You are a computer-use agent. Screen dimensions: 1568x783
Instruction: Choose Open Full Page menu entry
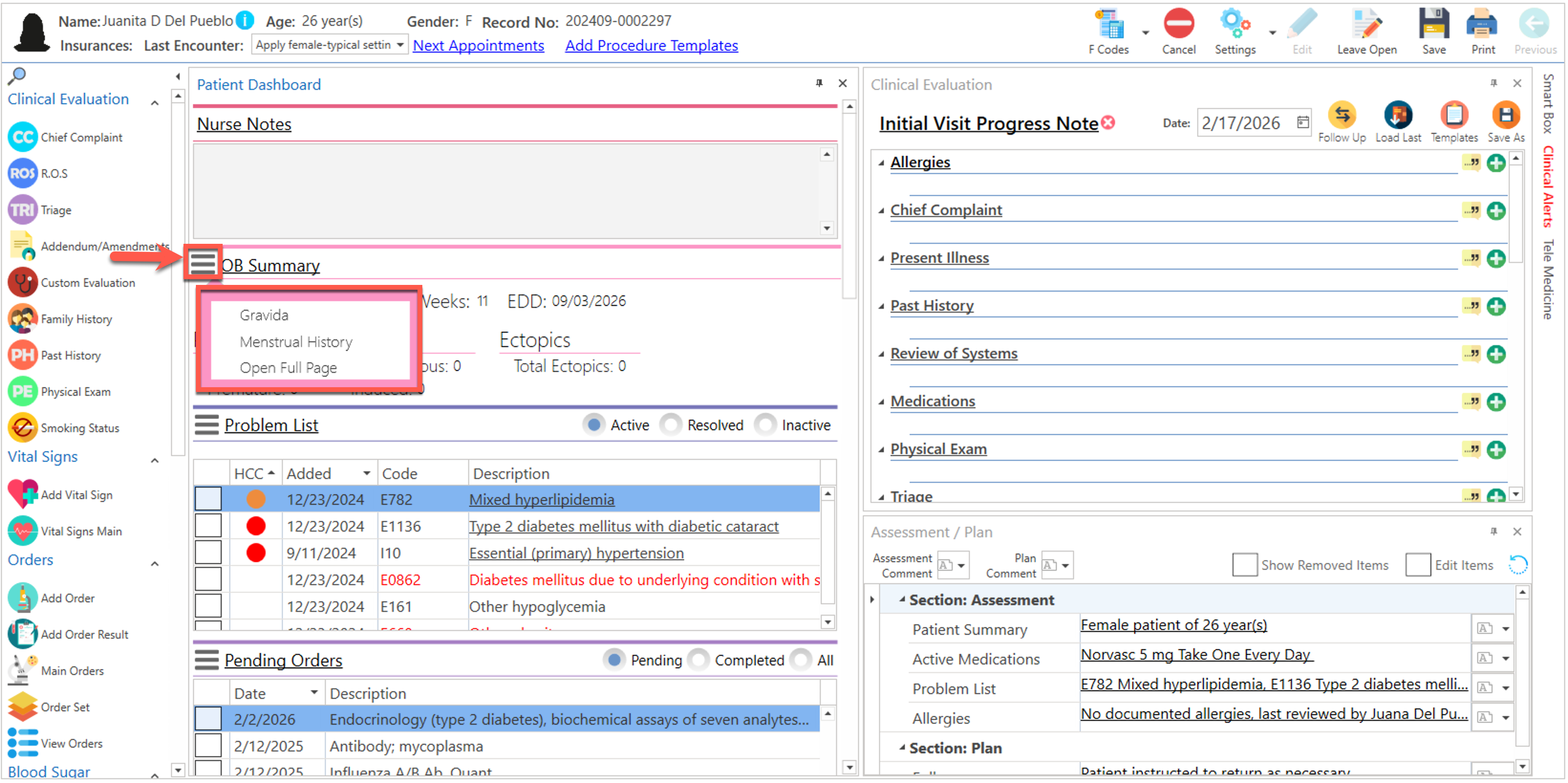coord(288,368)
